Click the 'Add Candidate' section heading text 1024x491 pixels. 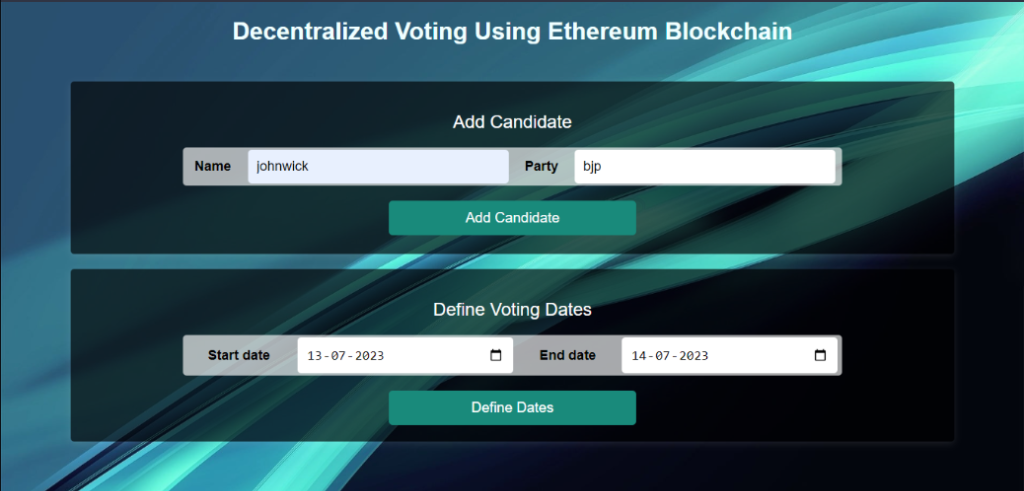pyautogui.click(x=512, y=122)
